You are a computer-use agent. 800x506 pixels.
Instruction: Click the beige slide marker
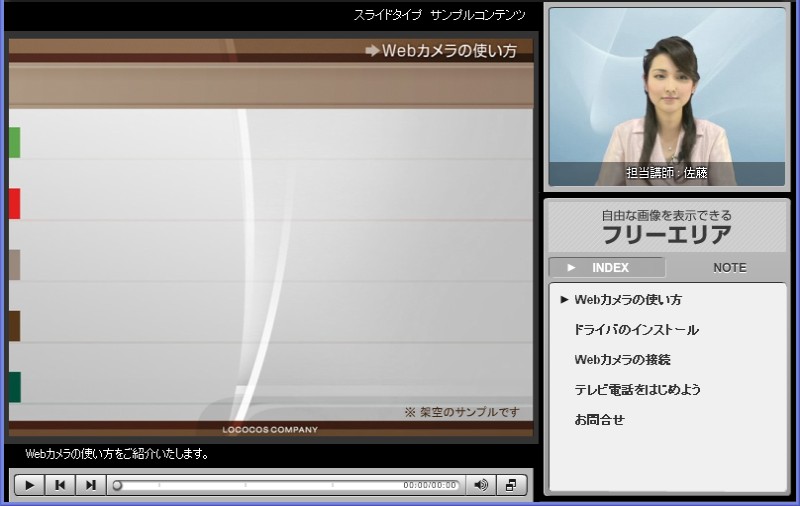(14, 265)
